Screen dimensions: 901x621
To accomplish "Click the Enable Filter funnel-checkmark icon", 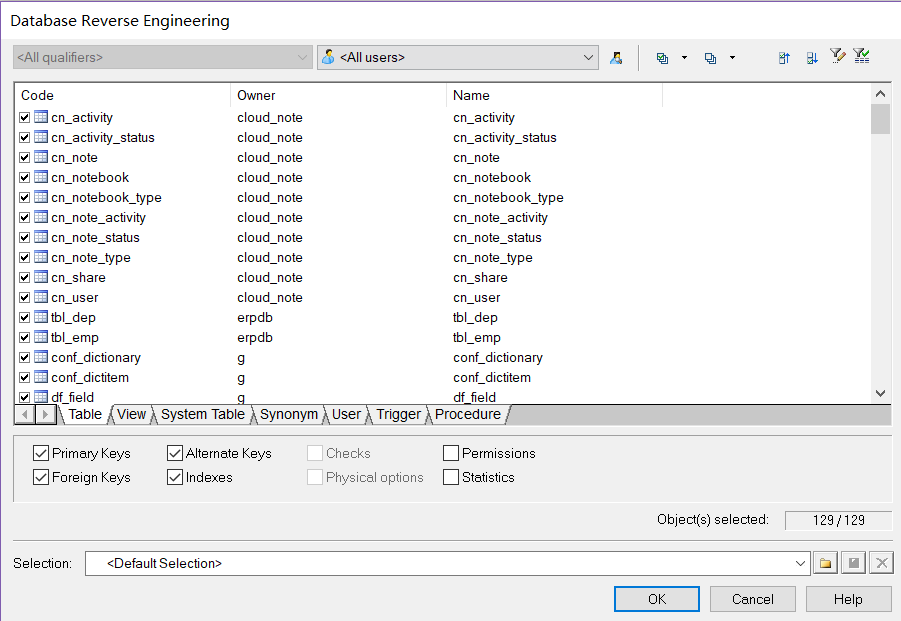I will coord(861,57).
